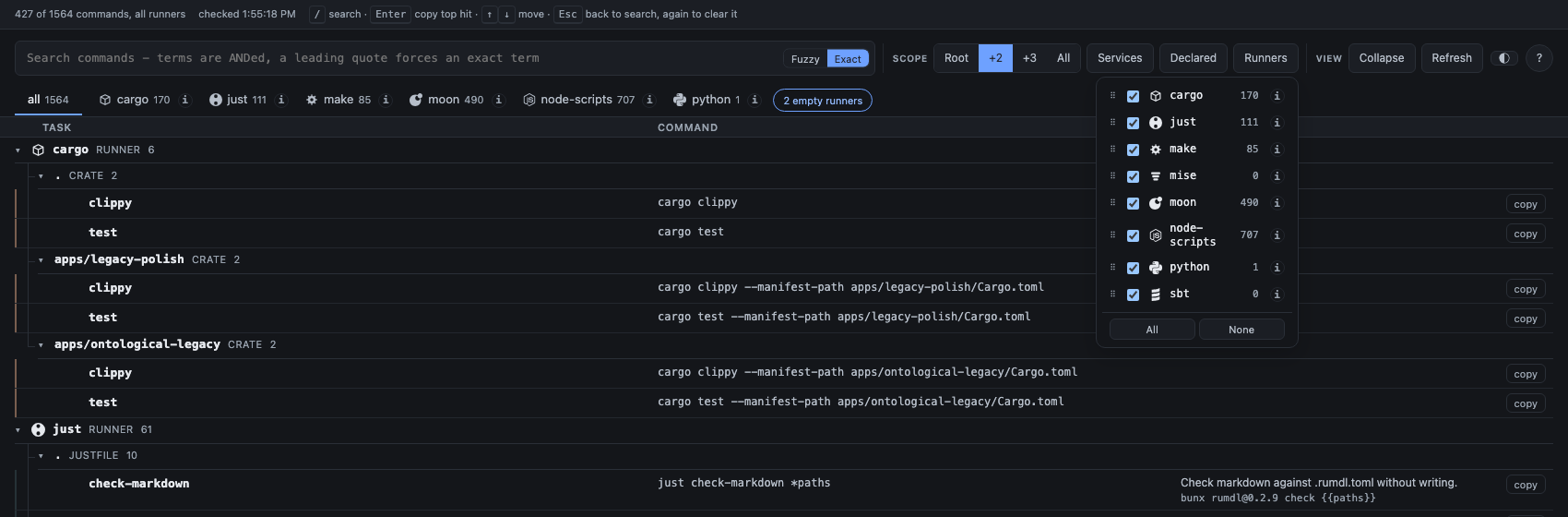Select None in the runners popup

(x=1241, y=330)
